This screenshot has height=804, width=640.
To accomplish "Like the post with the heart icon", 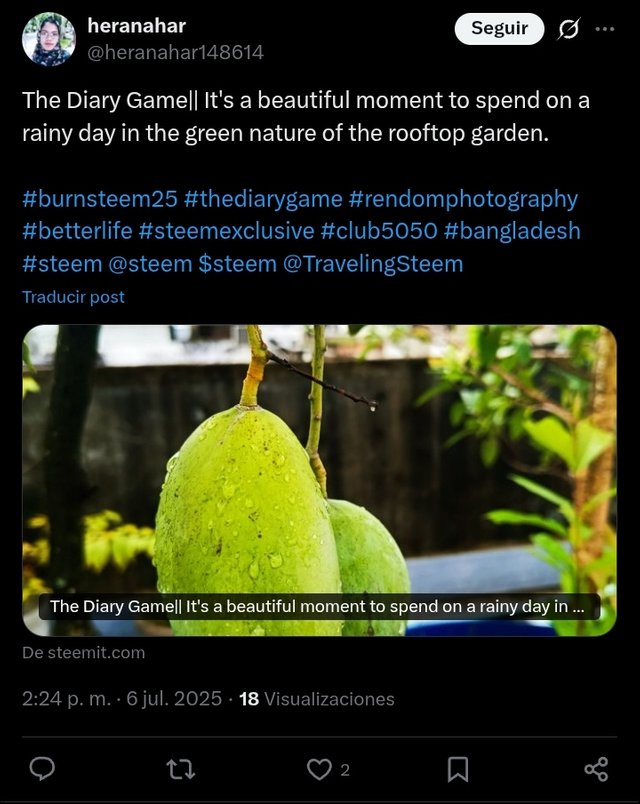I will pyautogui.click(x=319, y=770).
